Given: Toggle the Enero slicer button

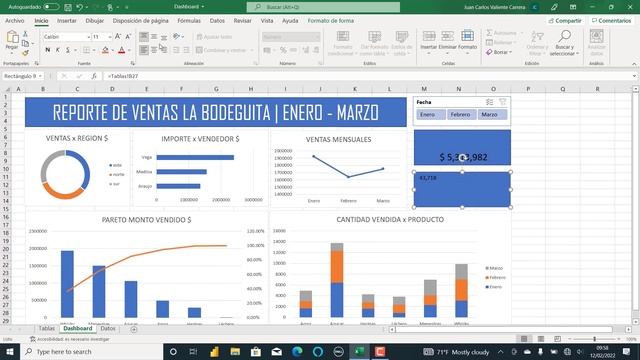Looking at the screenshot, I should click(x=431, y=115).
